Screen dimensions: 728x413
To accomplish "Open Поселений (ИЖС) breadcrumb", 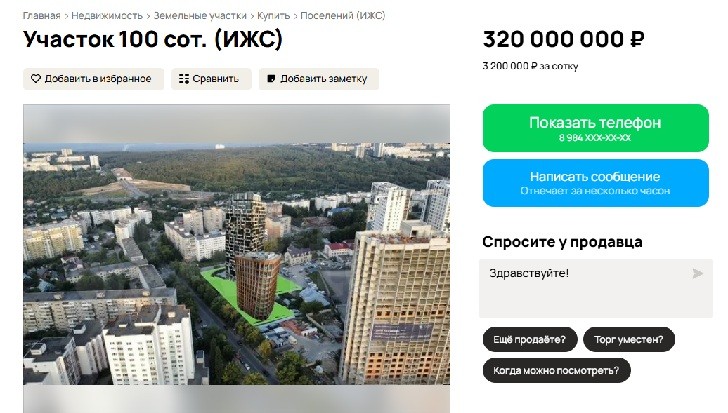I will pos(343,16).
